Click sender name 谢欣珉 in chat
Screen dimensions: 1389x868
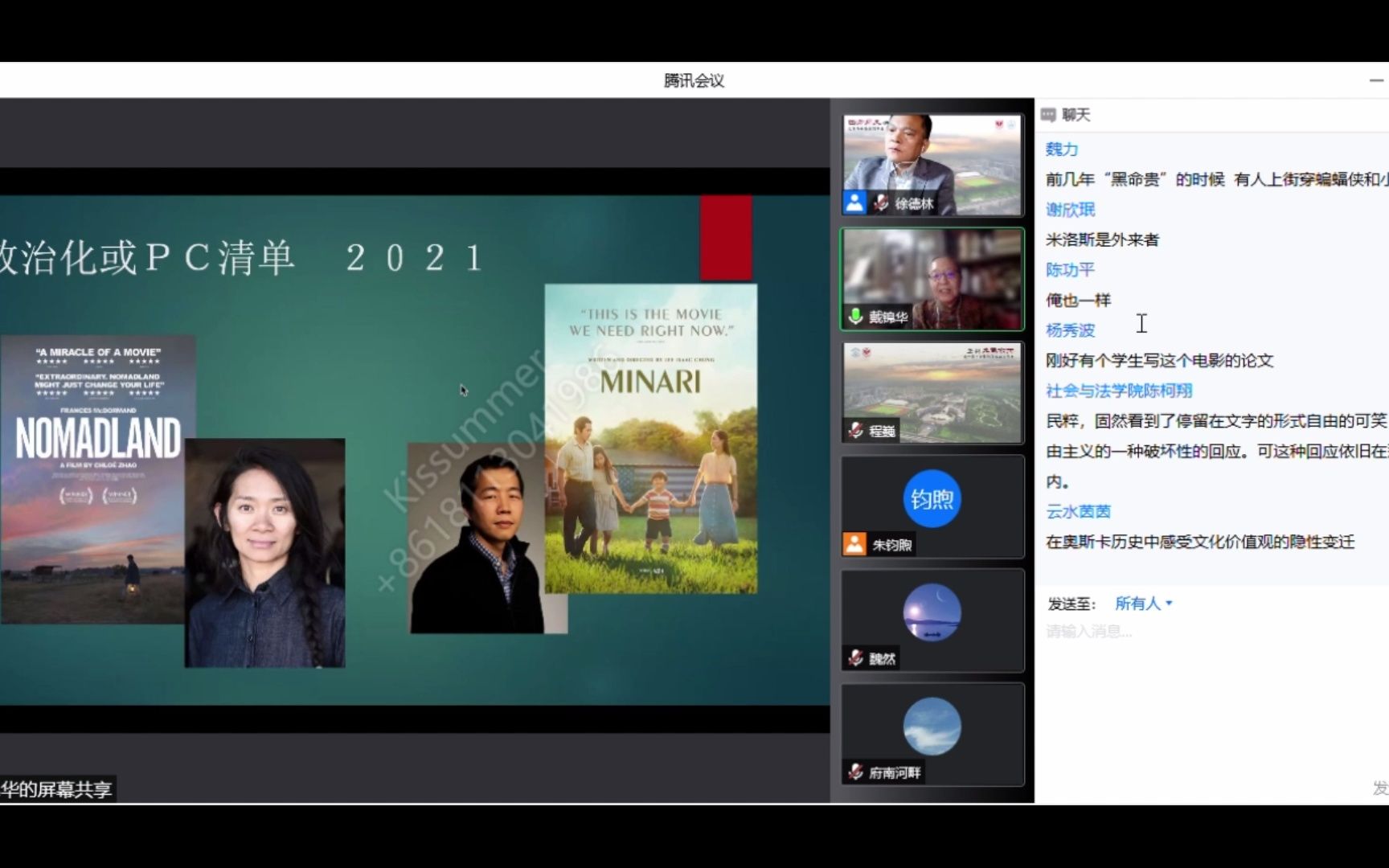1070,210
